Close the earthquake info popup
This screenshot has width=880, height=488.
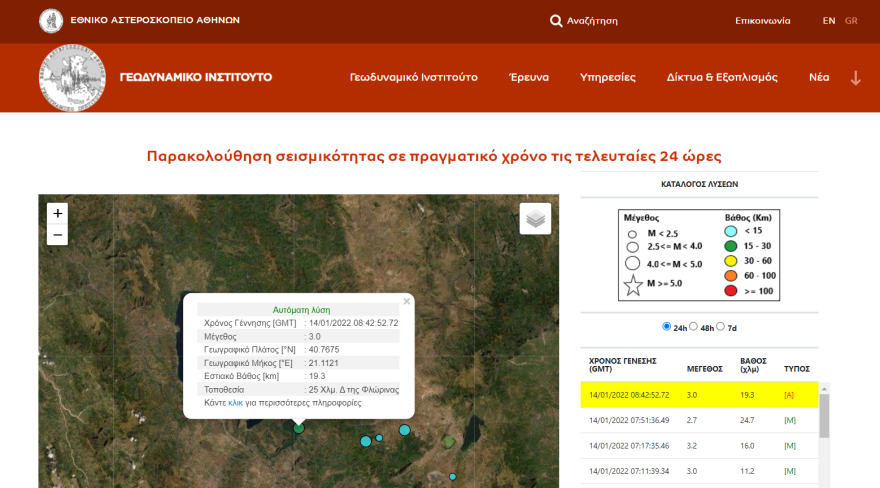[407, 301]
